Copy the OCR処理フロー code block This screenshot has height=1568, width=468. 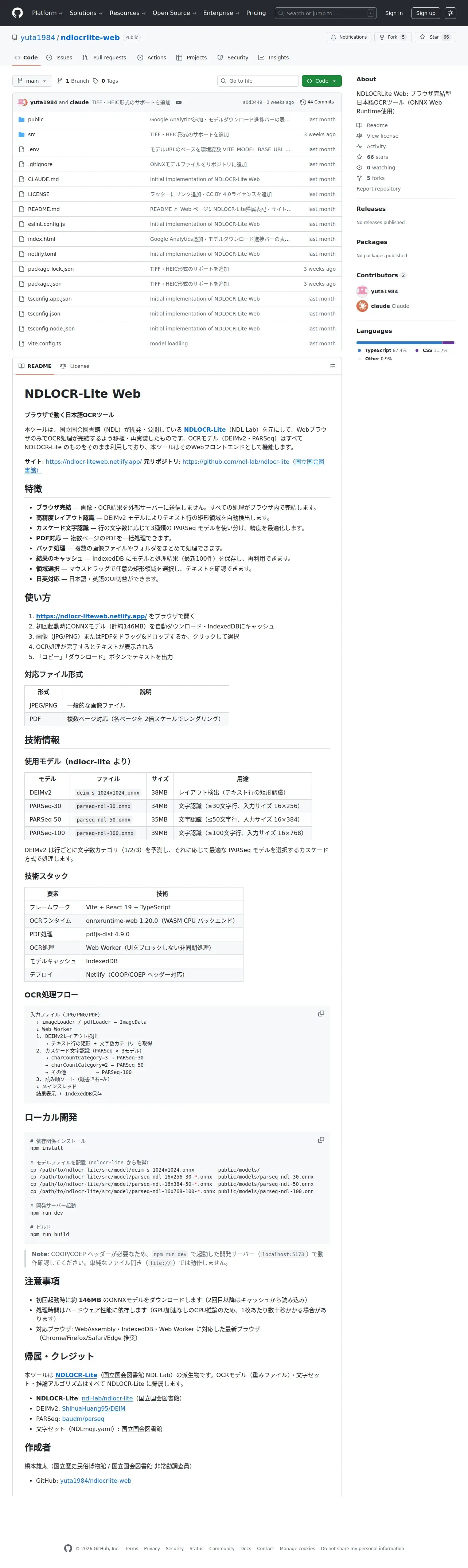pyautogui.click(x=321, y=1014)
